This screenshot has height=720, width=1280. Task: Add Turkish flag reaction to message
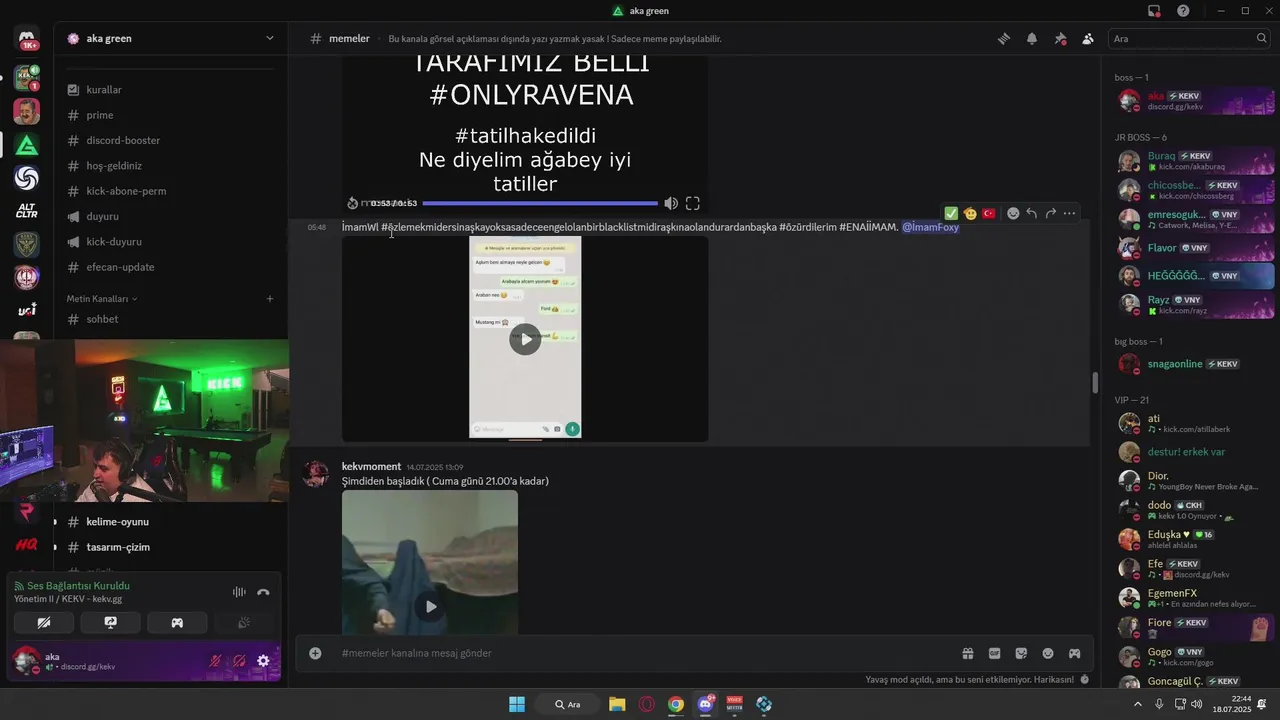point(989,213)
